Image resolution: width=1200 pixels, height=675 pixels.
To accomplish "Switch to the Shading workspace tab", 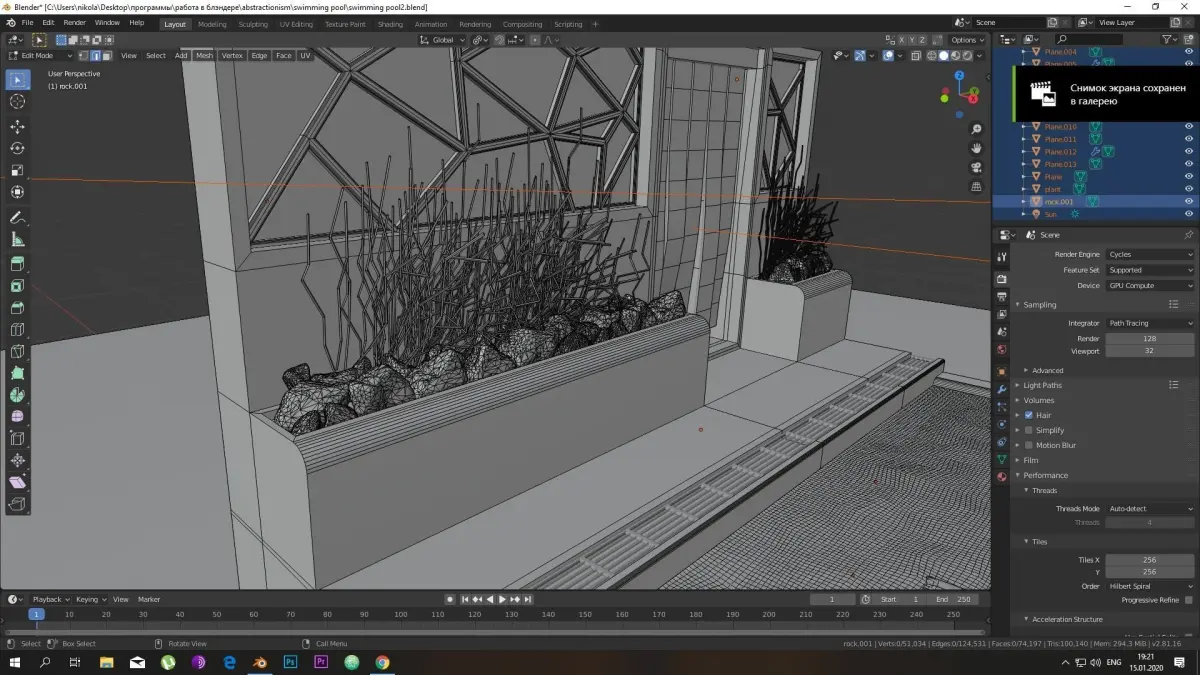I will [390, 24].
